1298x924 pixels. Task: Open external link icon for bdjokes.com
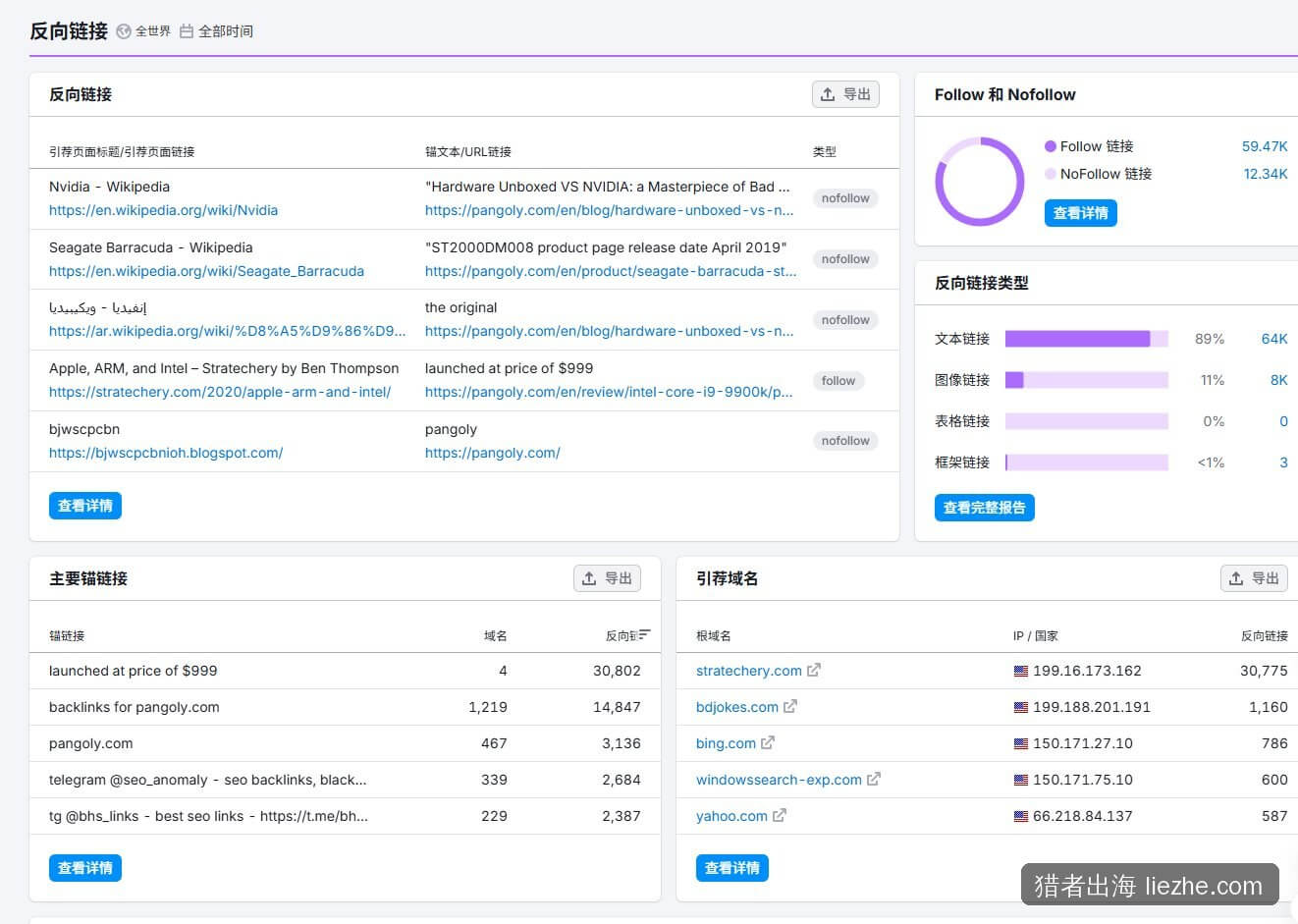[x=790, y=707]
